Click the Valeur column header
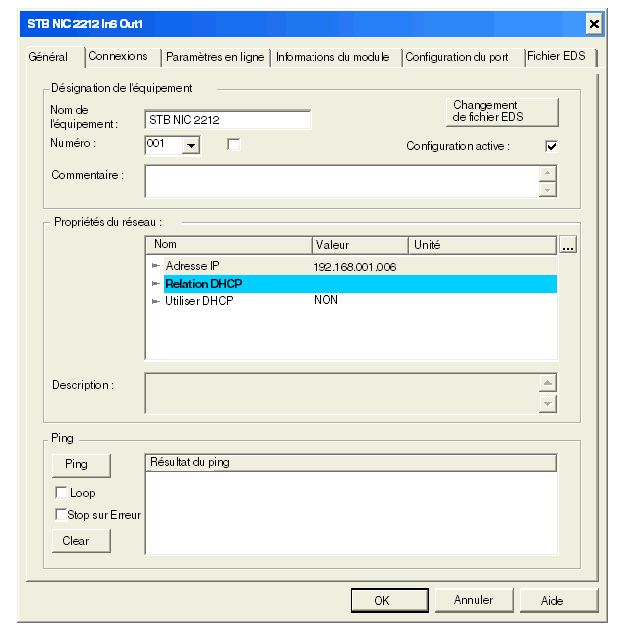The width and height of the screenshot is (625, 629). click(x=360, y=245)
